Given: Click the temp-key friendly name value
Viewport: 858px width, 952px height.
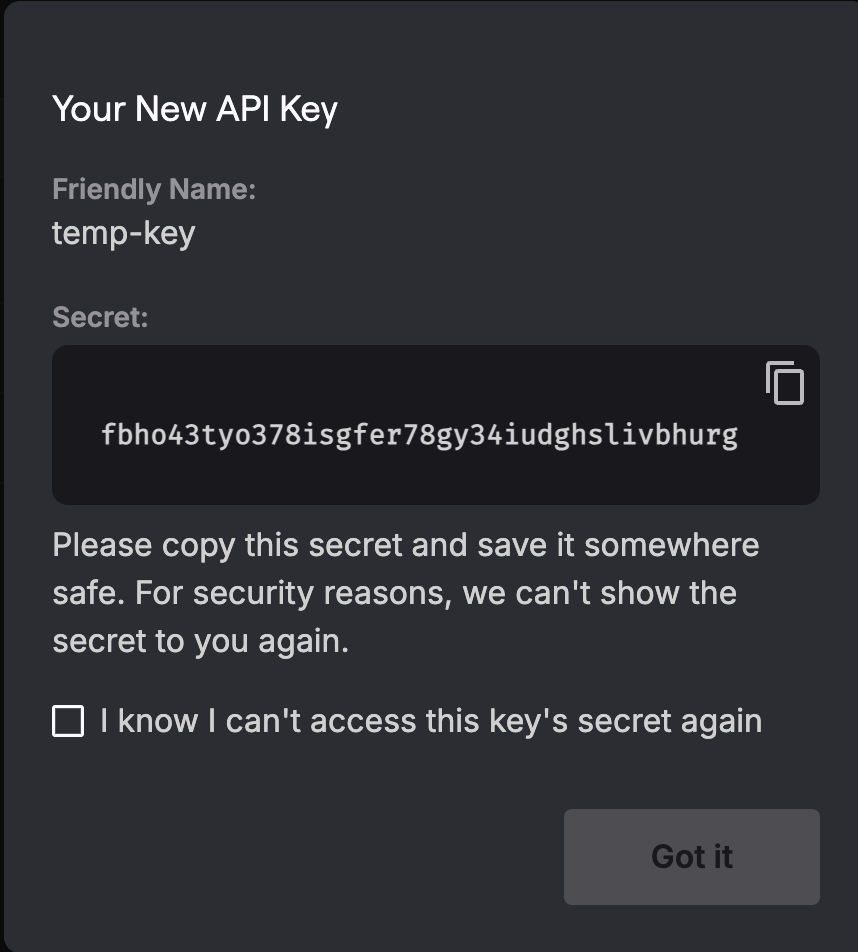Looking at the screenshot, I should 123,233.
